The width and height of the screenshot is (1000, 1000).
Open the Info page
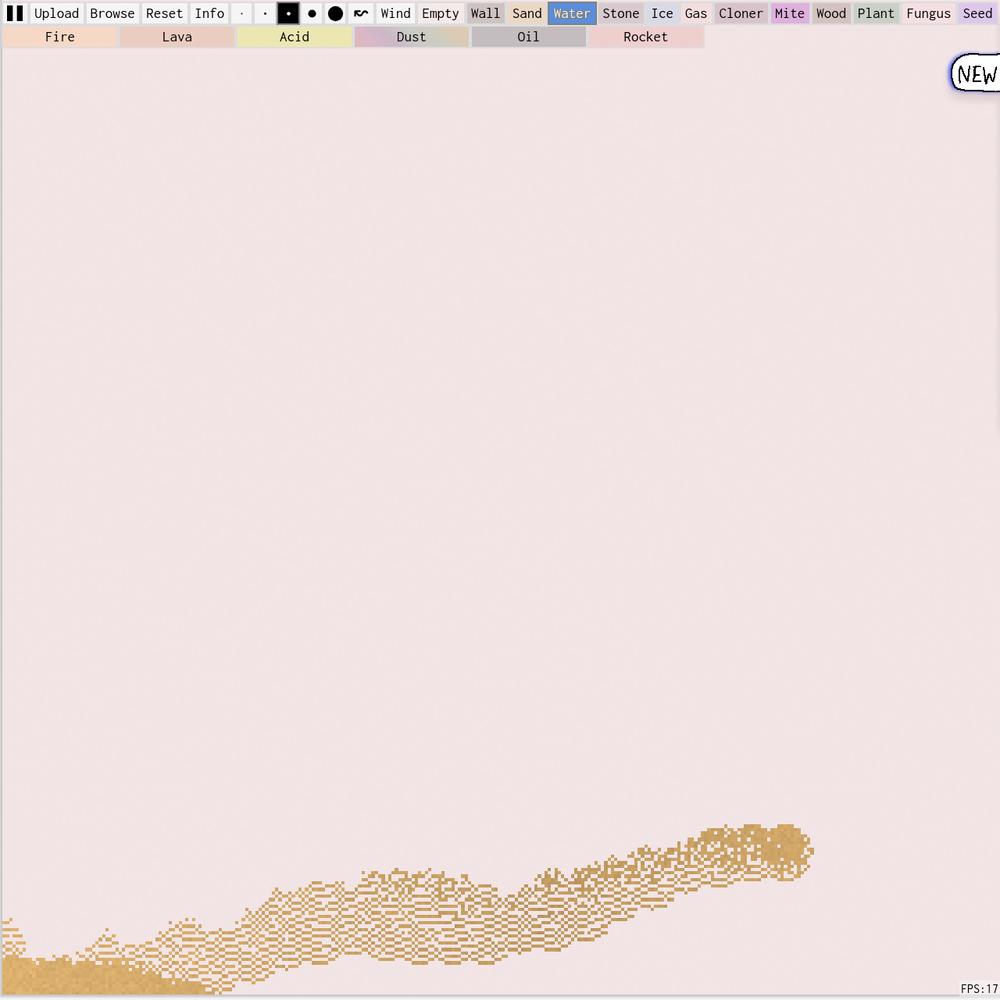209,13
